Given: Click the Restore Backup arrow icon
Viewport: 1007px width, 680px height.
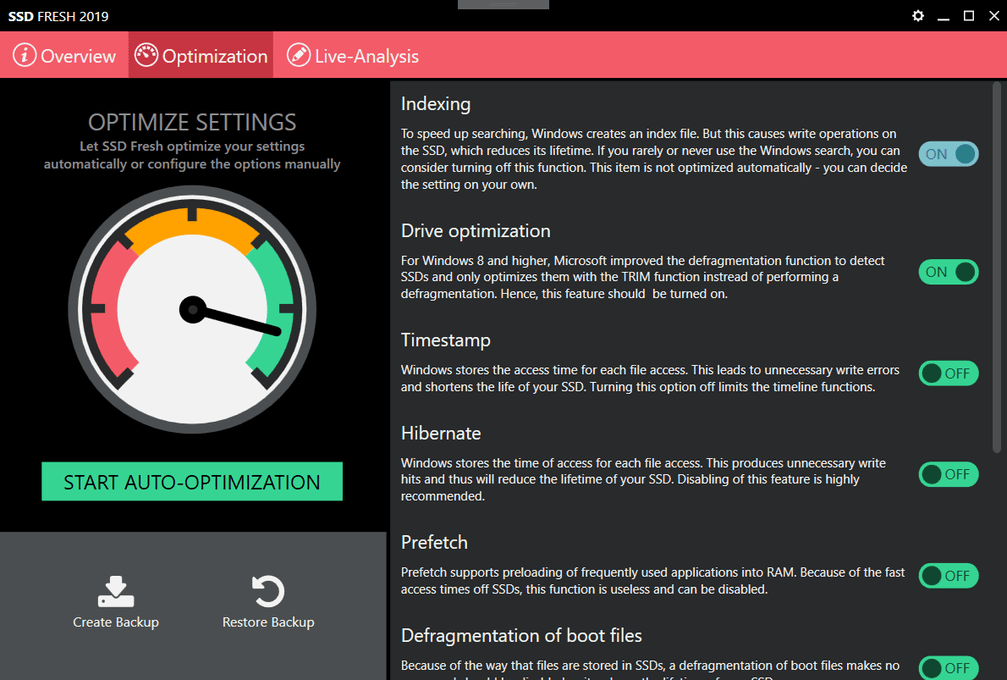Looking at the screenshot, I should coord(268,591).
